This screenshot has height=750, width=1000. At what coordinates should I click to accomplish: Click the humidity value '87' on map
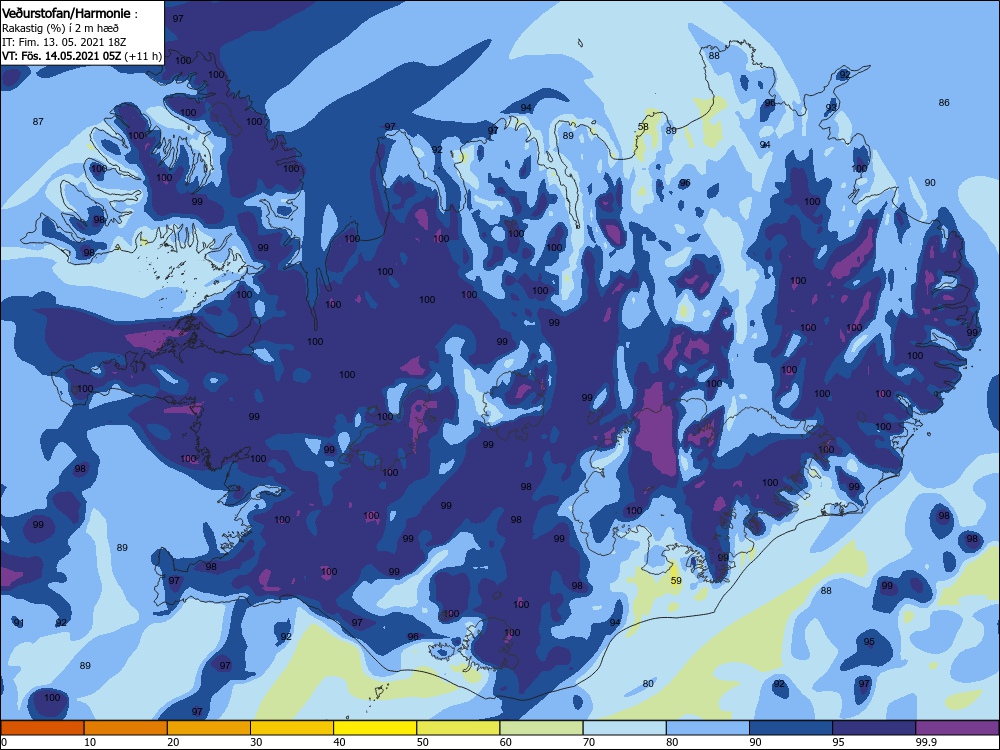click(x=38, y=121)
